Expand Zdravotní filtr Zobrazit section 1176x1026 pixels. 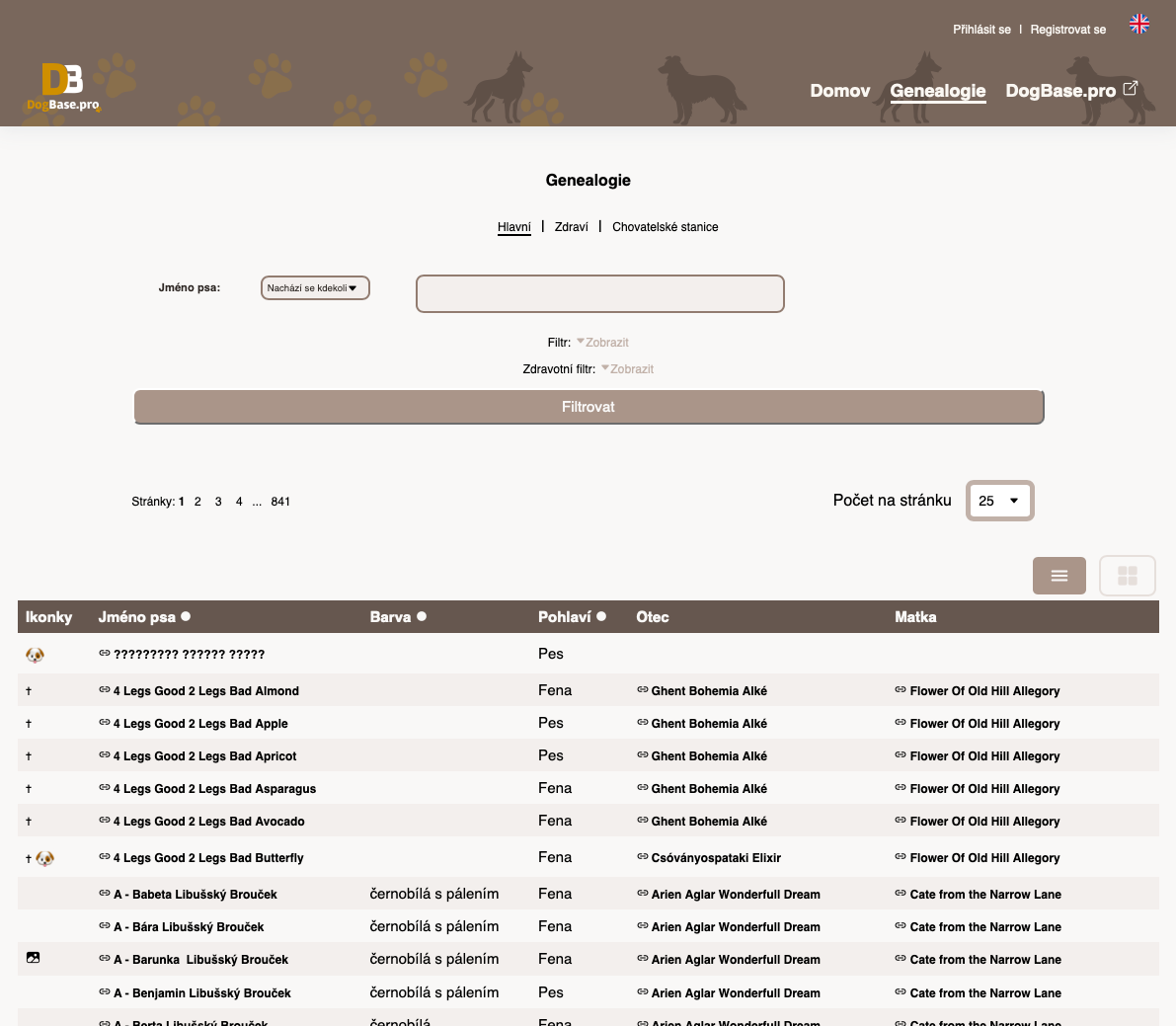pos(627,369)
